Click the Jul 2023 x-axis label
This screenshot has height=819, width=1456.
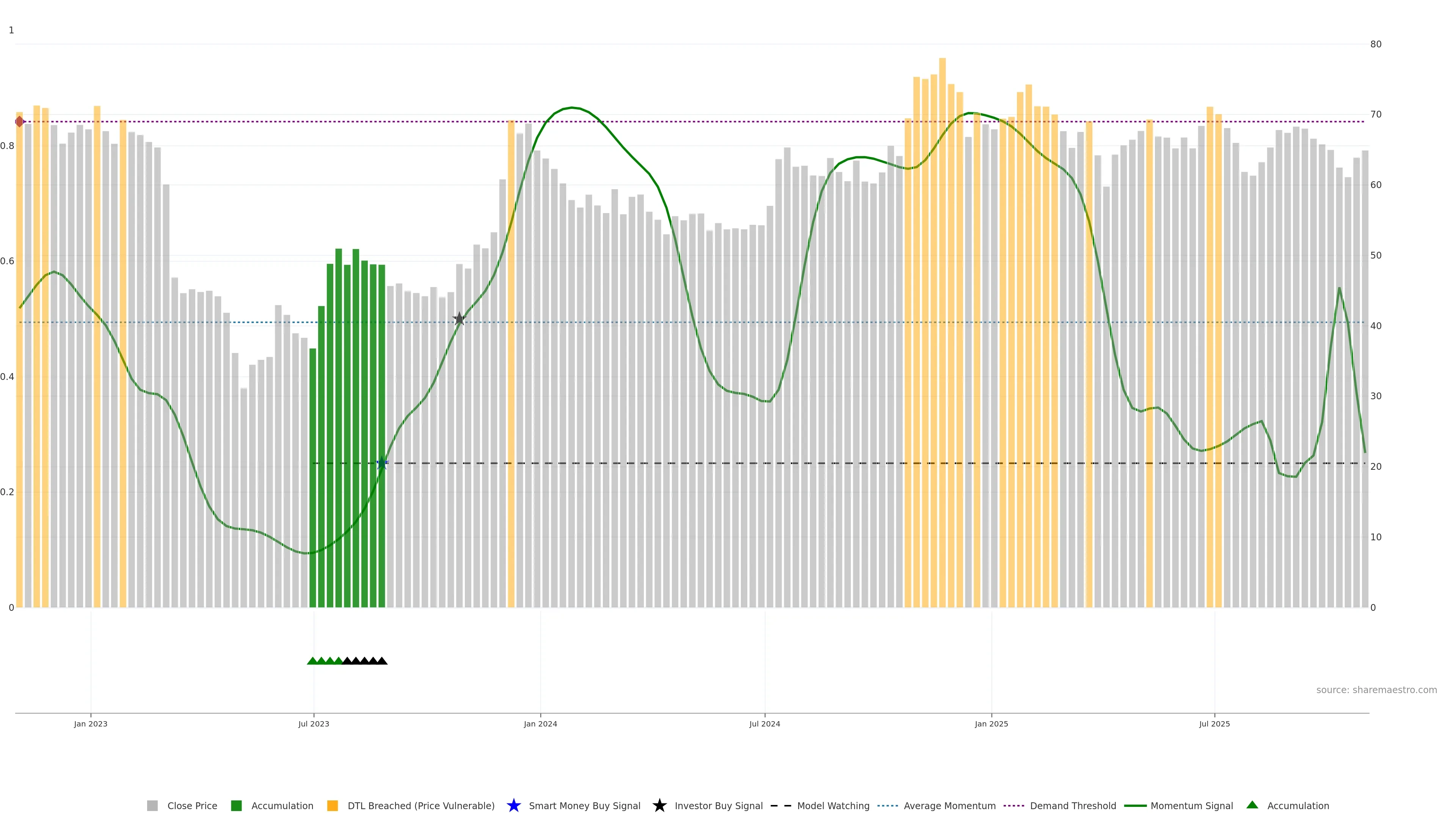pyautogui.click(x=314, y=724)
